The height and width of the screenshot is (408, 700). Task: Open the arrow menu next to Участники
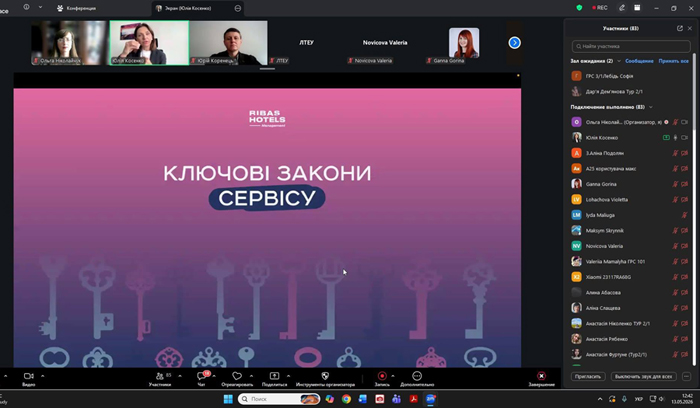180,376
